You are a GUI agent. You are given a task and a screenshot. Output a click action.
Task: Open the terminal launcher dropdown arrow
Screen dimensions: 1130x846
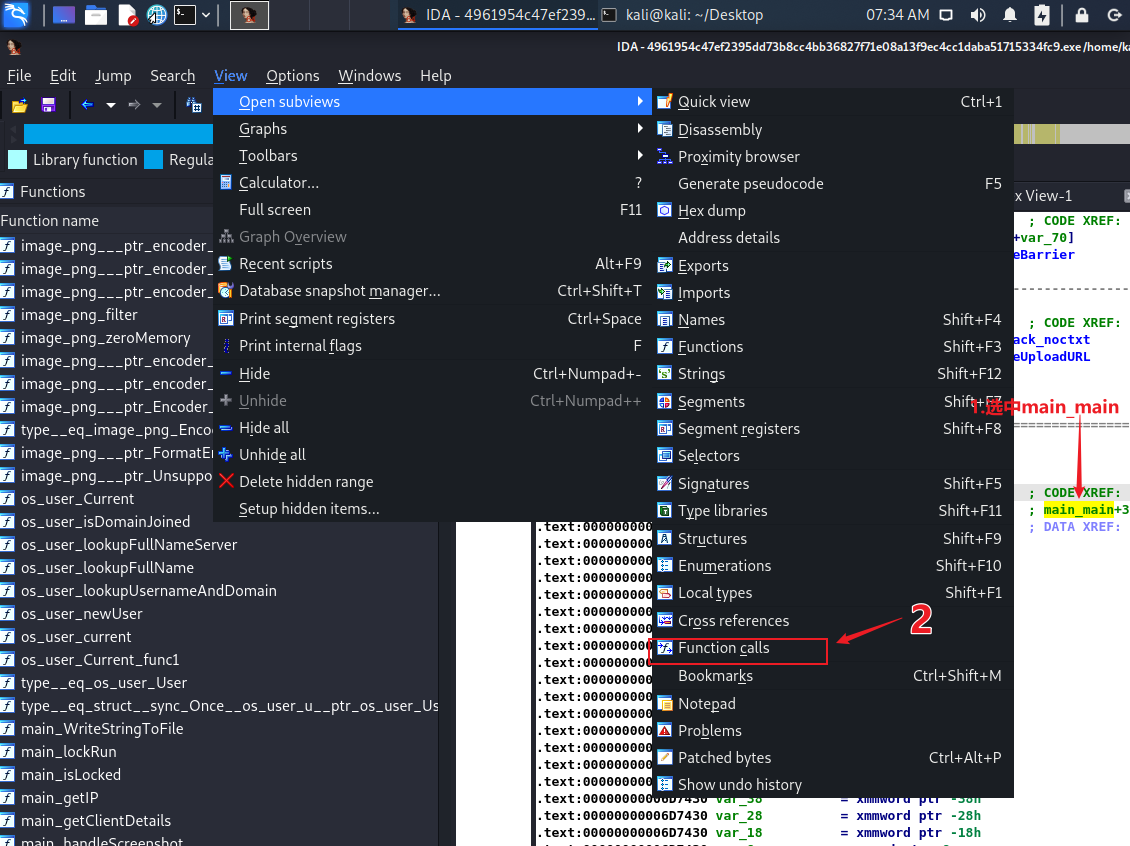pos(206,15)
